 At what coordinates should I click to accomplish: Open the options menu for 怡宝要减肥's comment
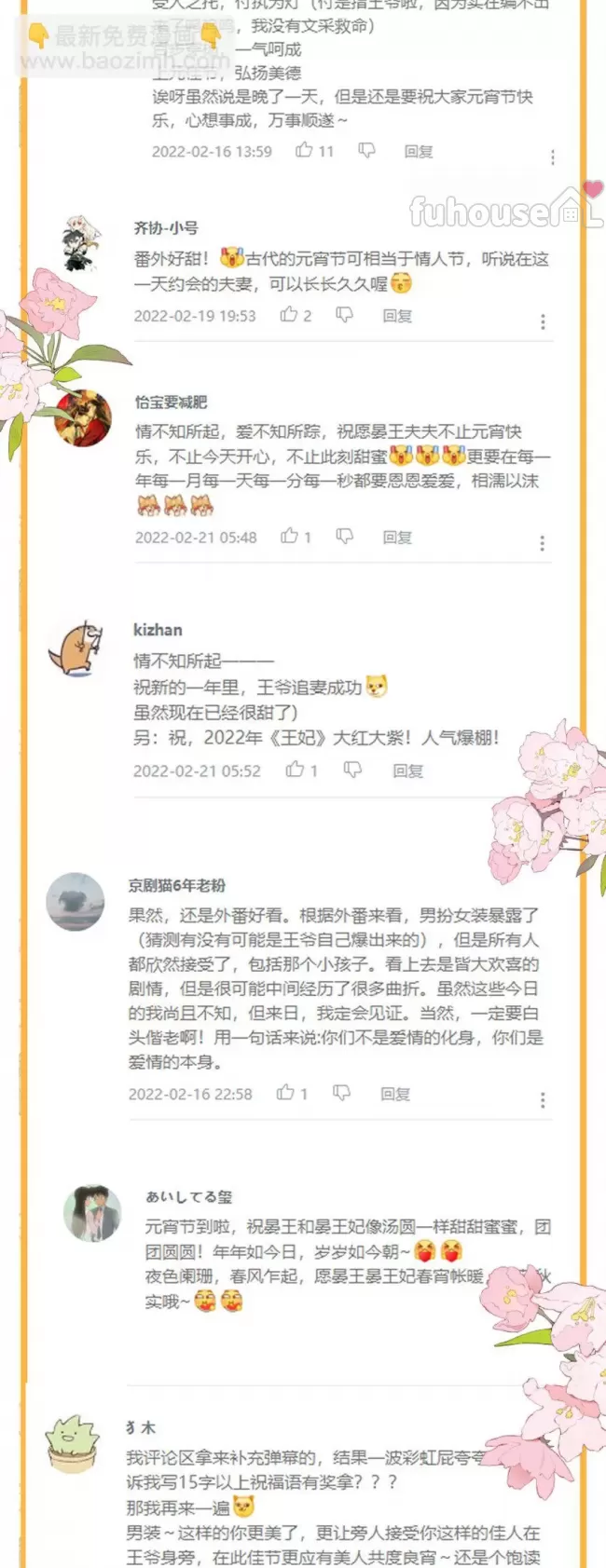(x=542, y=542)
